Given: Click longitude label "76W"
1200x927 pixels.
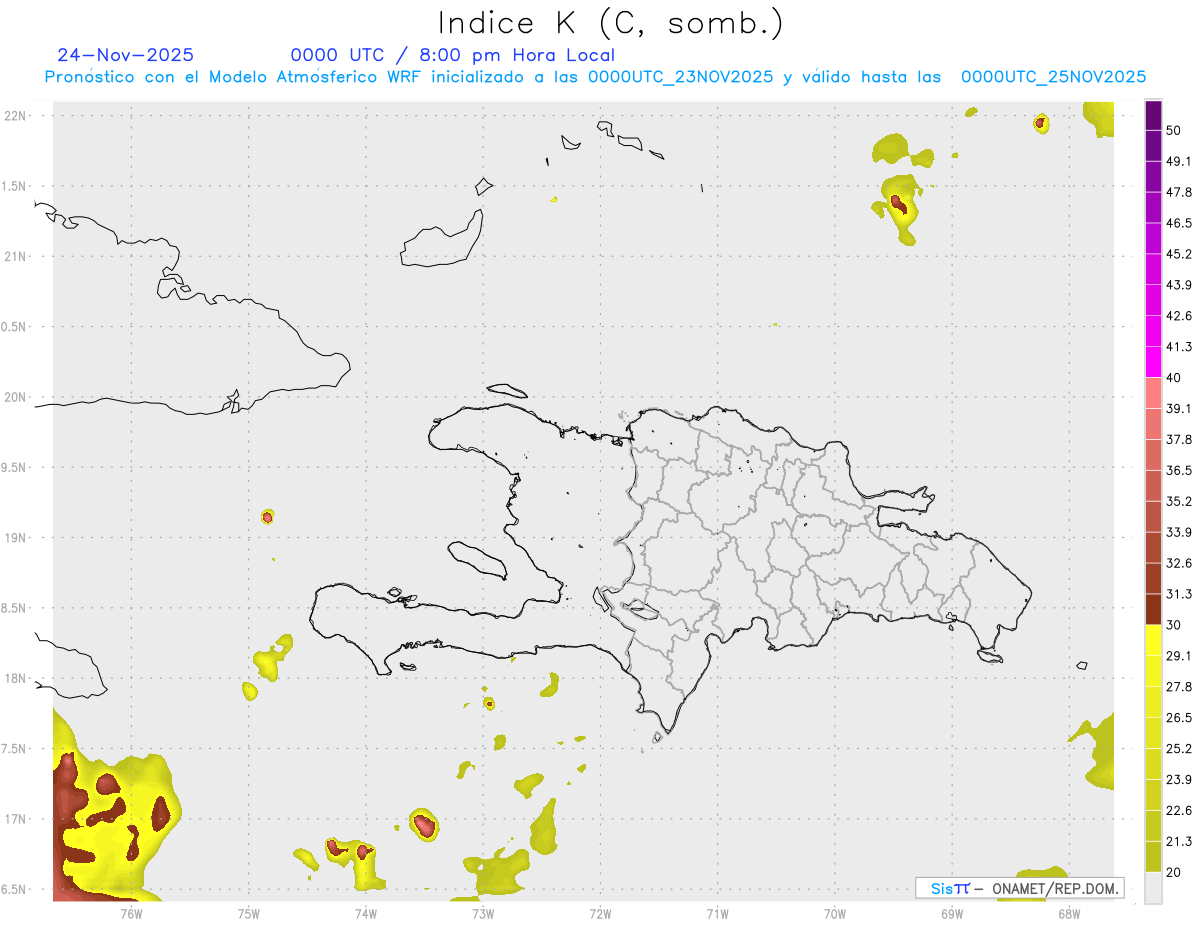Looking at the screenshot, I should click(x=131, y=913).
